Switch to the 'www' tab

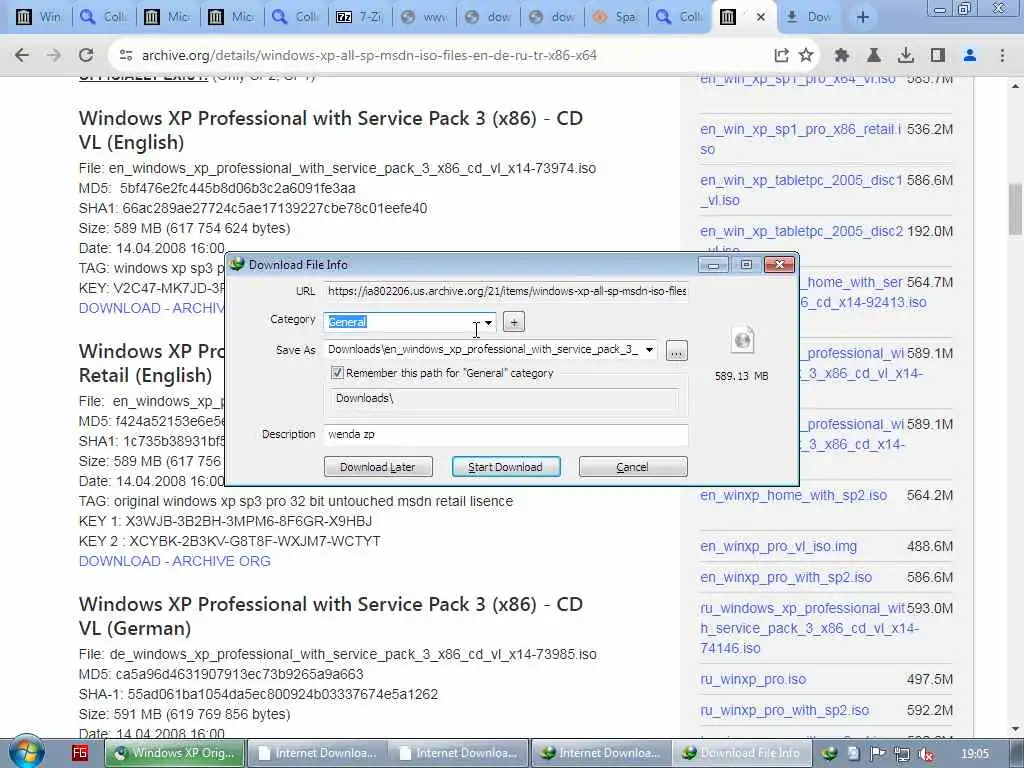tap(423, 17)
